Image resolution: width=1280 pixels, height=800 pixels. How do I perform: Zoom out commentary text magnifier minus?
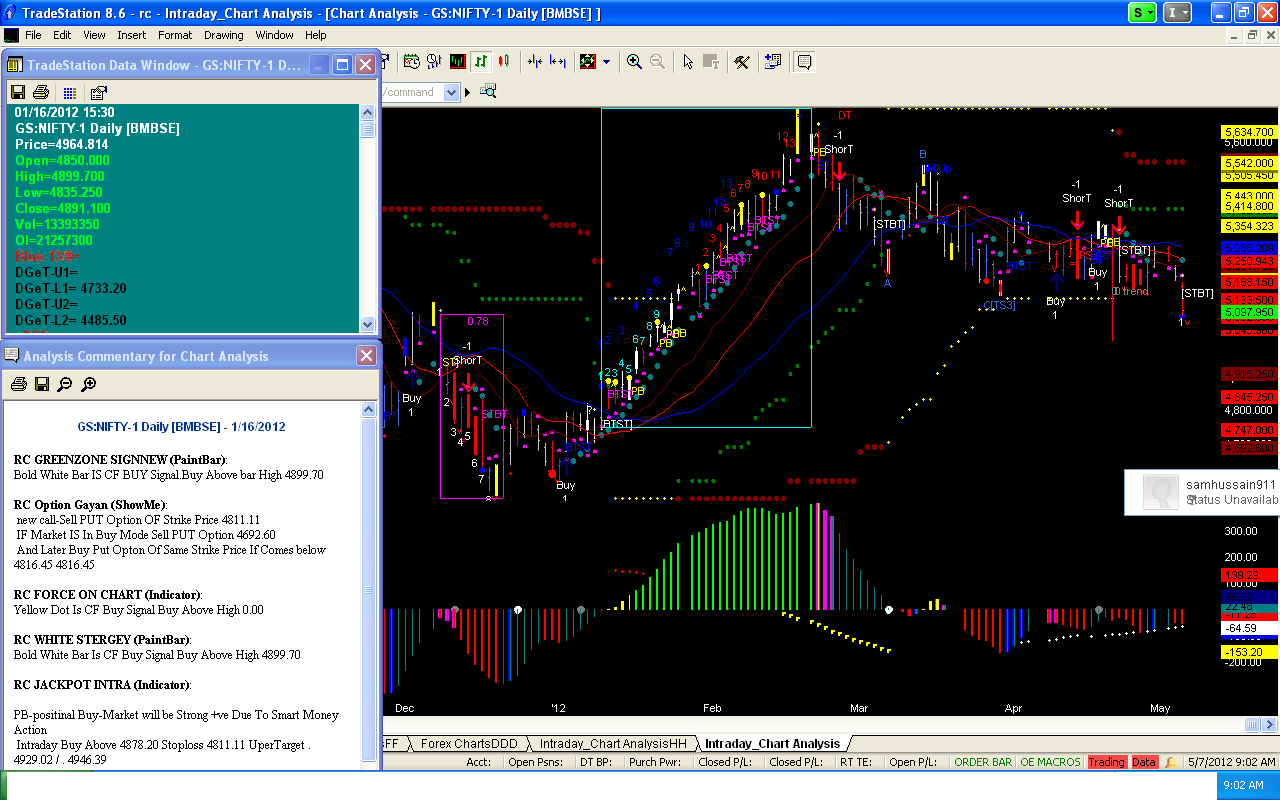click(x=64, y=384)
